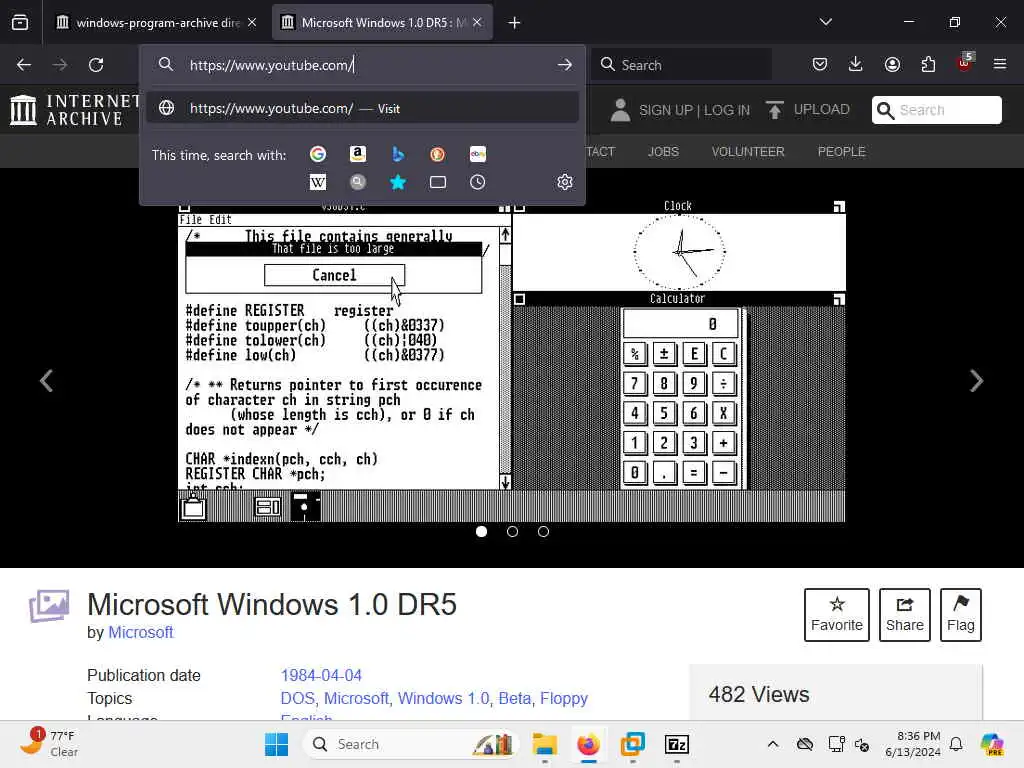
Task: Switch to Microsoft Windows 1.0 DR5 tab
Action: [x=382, y=23]
